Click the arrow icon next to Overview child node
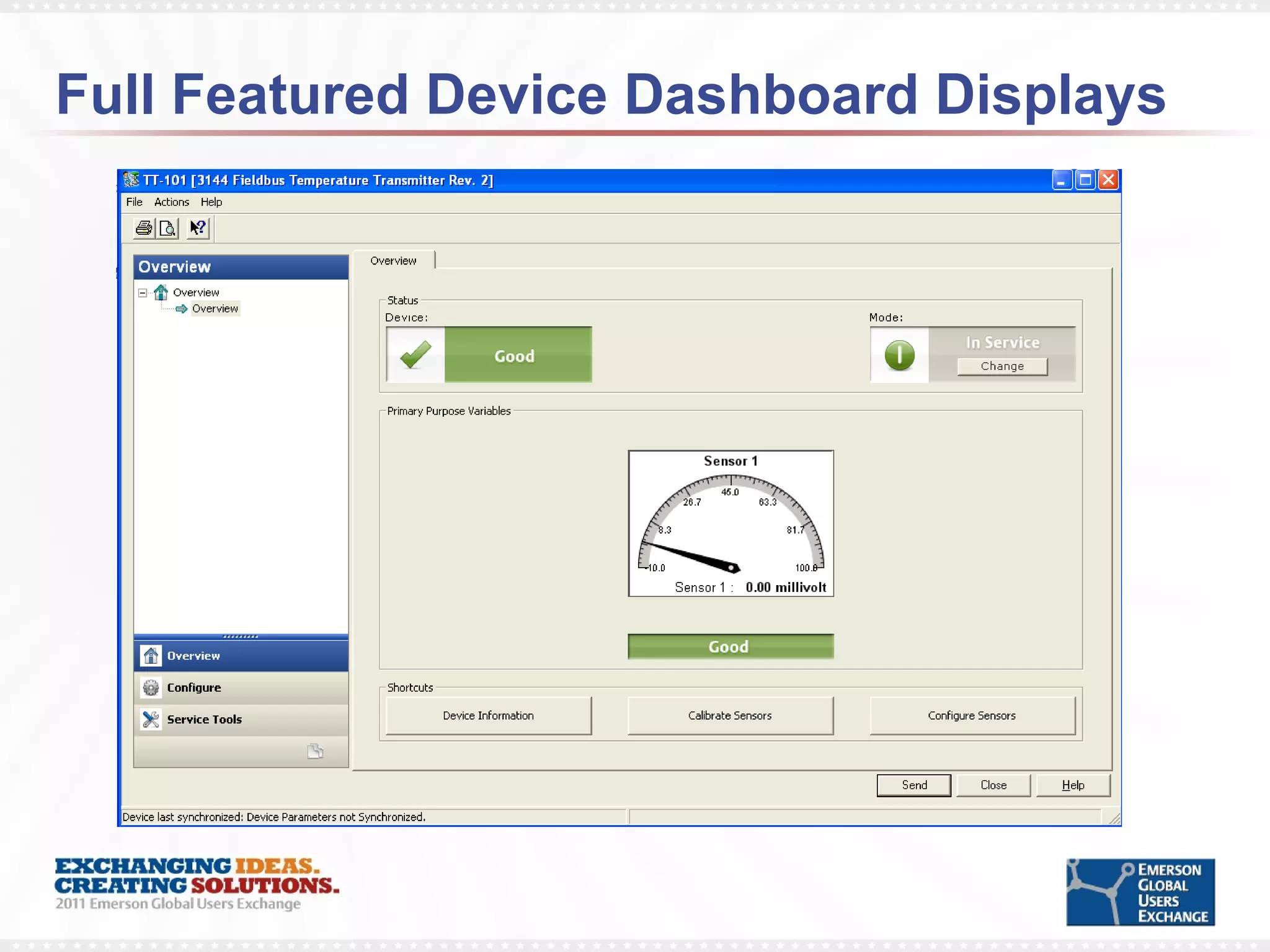The width and height of the screenshot is (1270, 952). [182, 309]
